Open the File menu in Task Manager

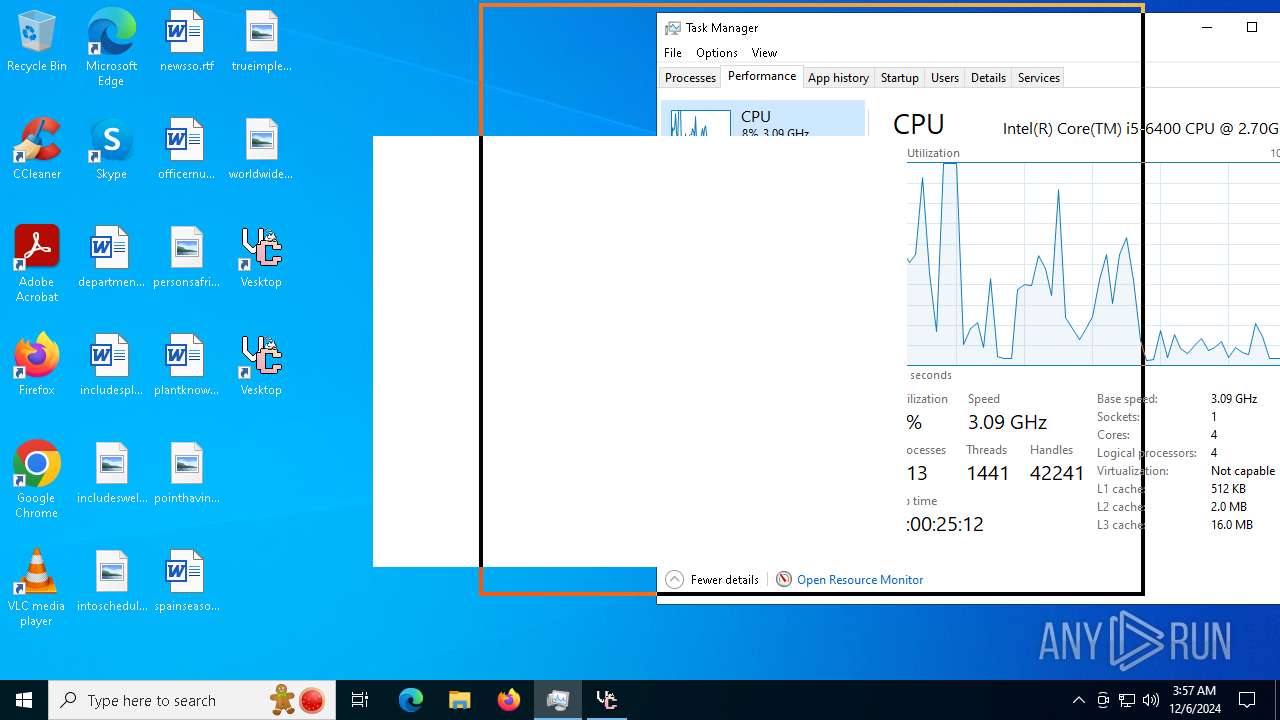click(673, 53)
